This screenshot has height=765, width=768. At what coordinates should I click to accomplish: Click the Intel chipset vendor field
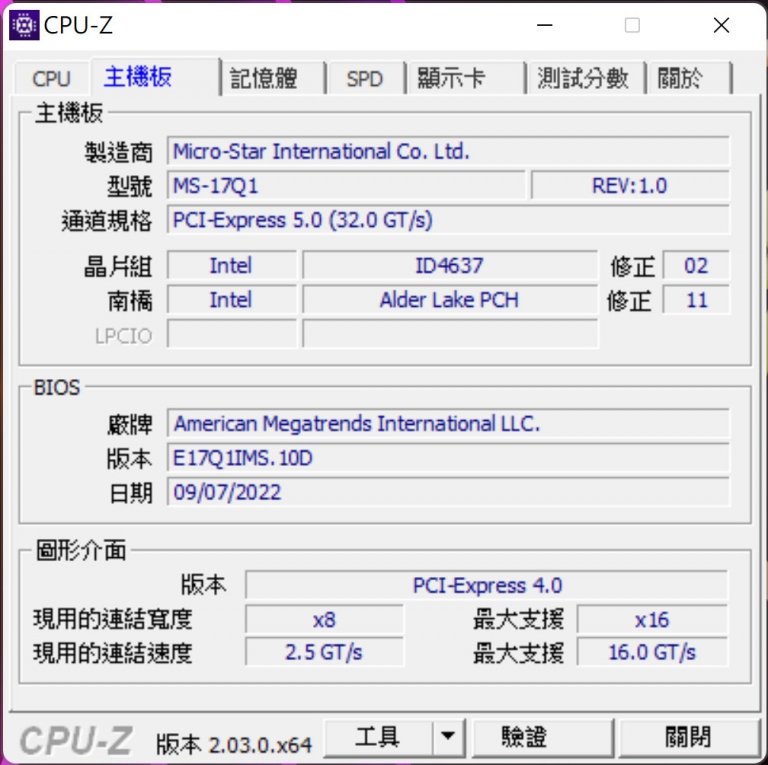232,265
